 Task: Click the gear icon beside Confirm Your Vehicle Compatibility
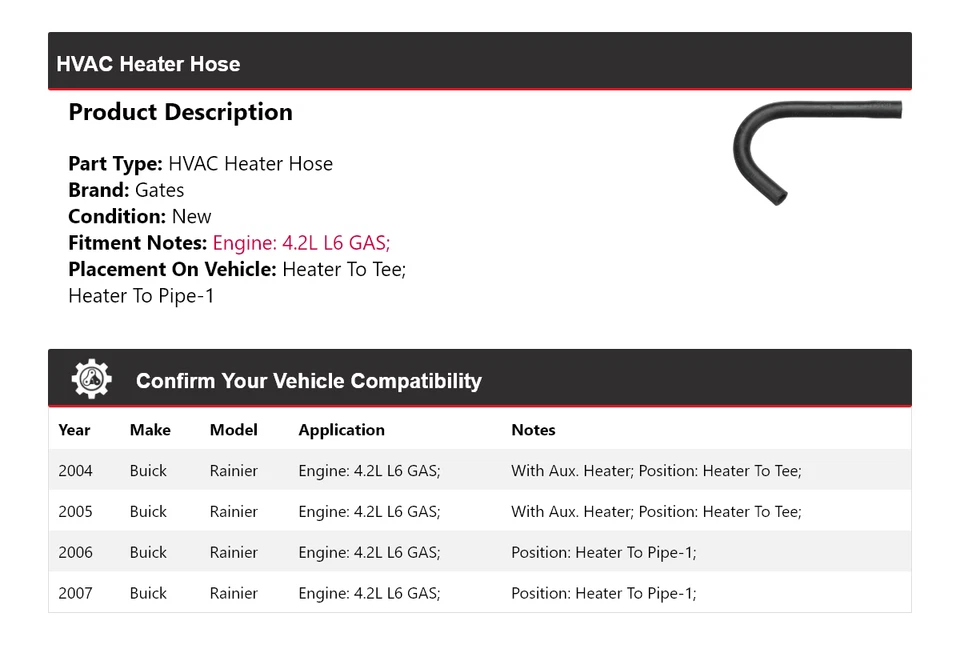click(91, 379)
